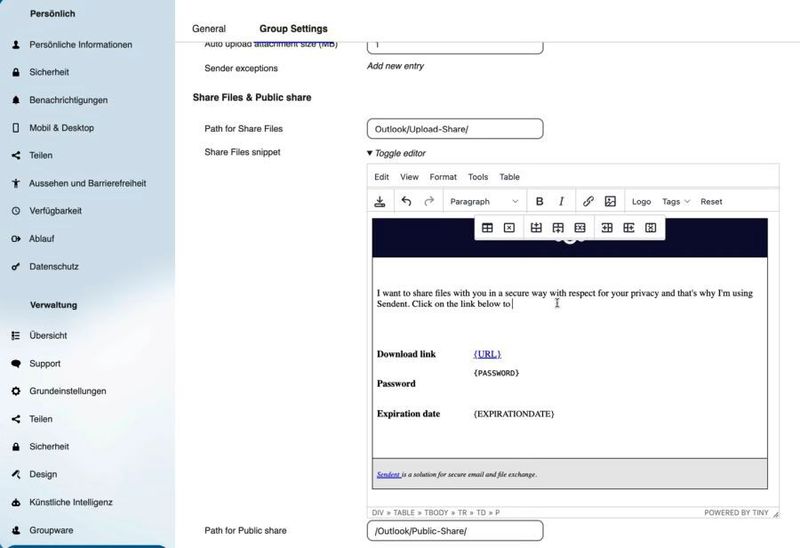The width and height of the screenshot is (800, 548).
Task: Select TBODY in the element path
Action: (436, 512)
